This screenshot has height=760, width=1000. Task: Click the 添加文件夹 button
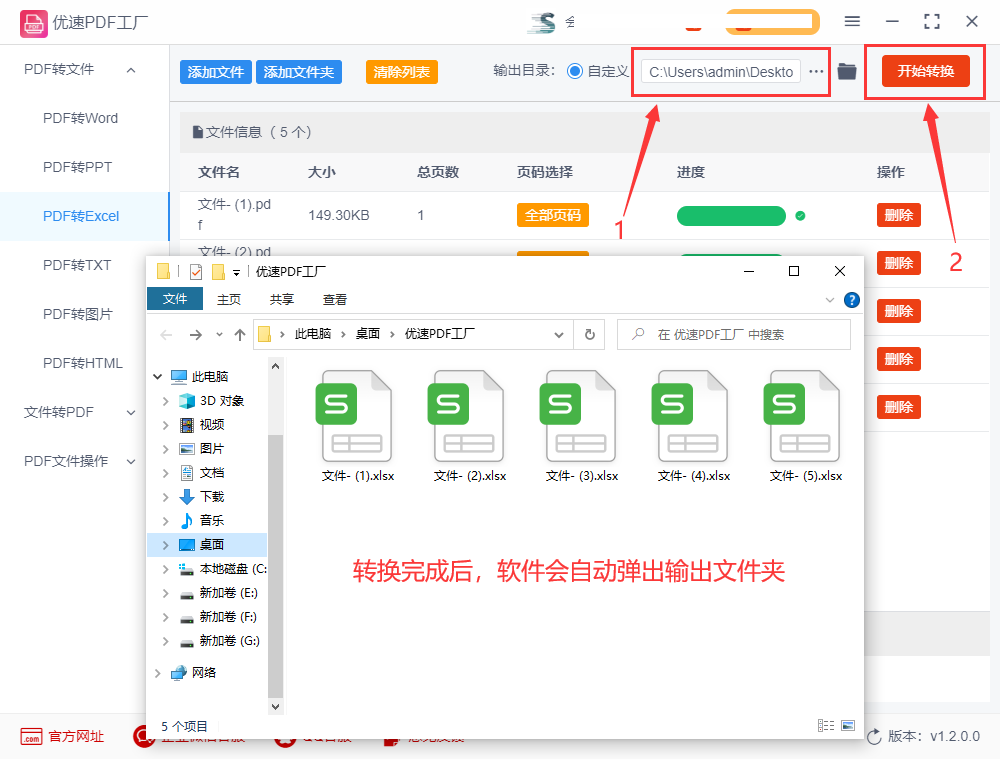pos(299,72)
